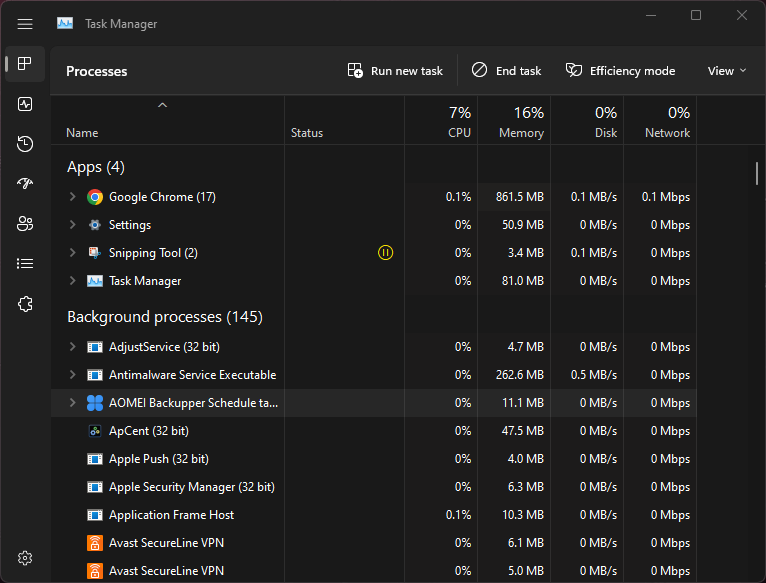Open the Details page in sidebar
This screenshot has height=583, width=766.
click(25, 264)
